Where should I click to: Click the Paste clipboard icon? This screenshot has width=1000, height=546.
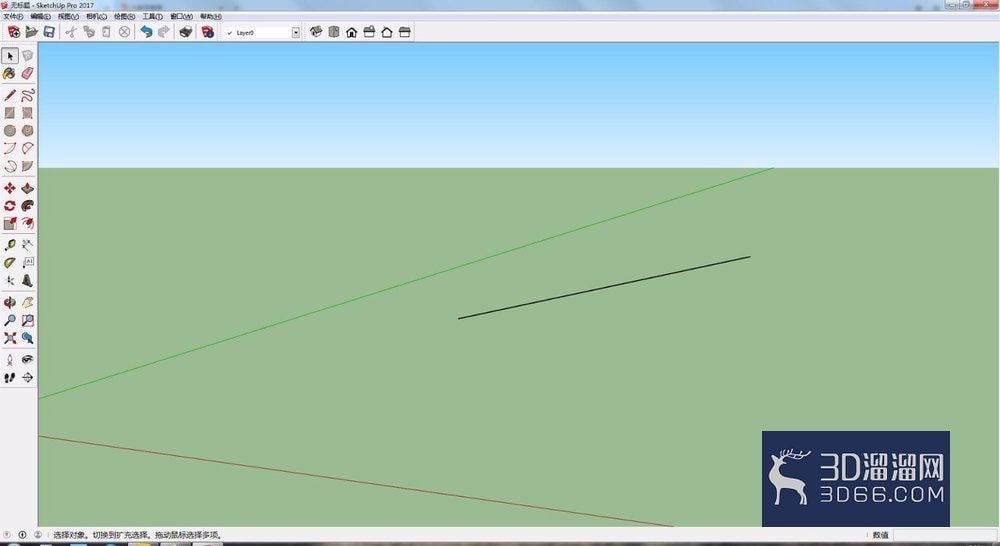(x=107, y=32)
